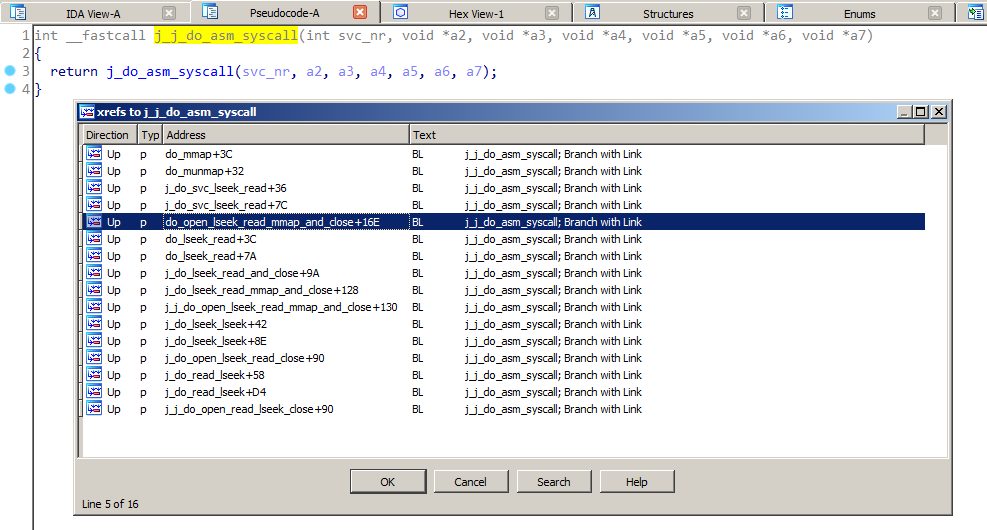Click the Search button in xrefs dialog

coord(553,482)
